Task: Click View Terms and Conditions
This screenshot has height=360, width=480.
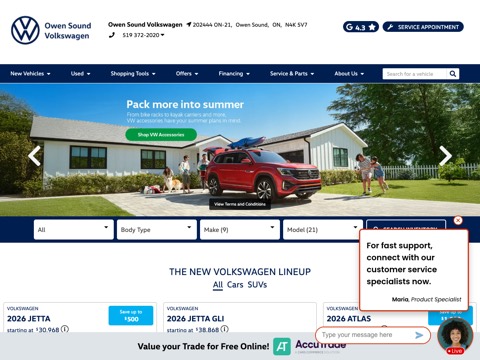Action: click(240, 204)
